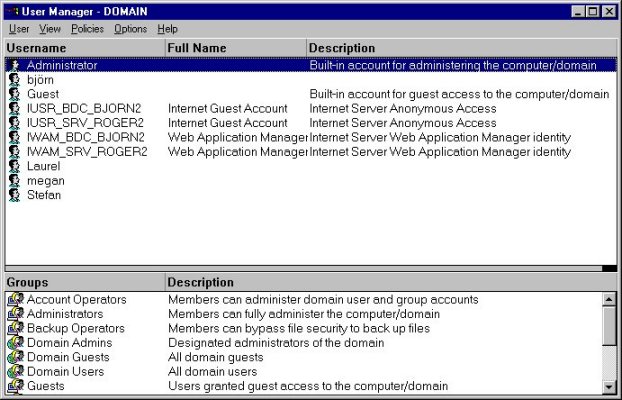Screen dimensions: 622x400
Task: Maximize the User Manager window
Action: tap(593, 11)
